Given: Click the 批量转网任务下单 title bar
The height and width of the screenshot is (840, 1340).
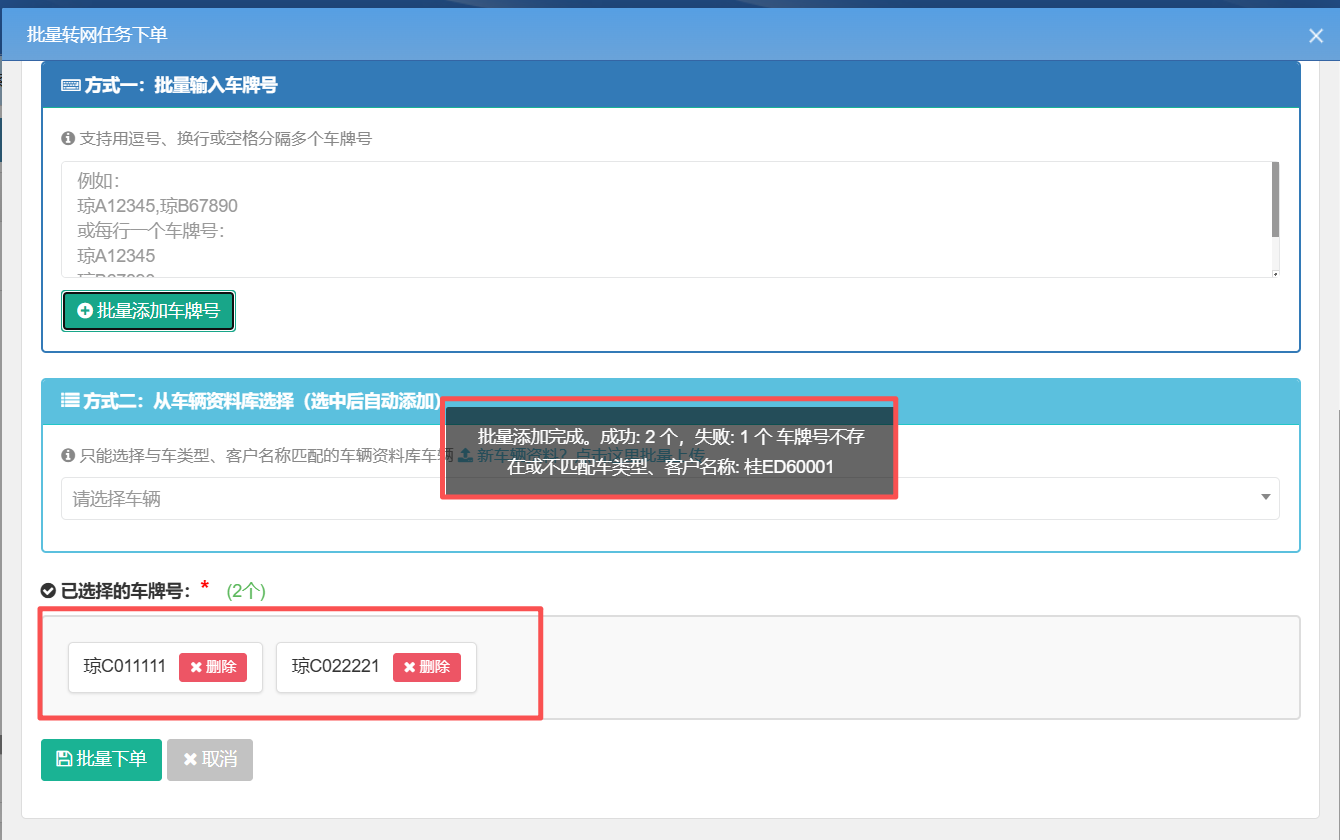Looking at the screenshot, I should pyautogui.click(x=600, y=36).
